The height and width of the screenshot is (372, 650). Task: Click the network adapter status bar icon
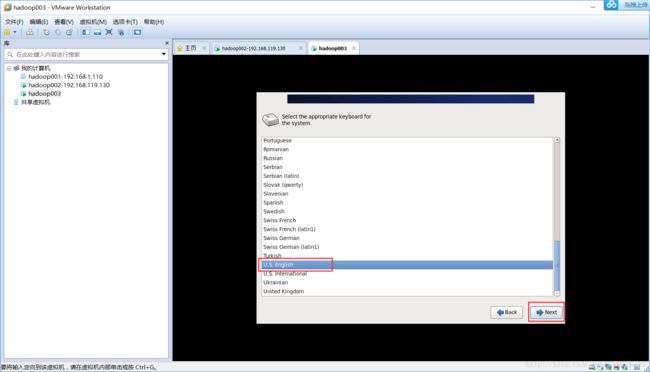click(x=608, y=367)
